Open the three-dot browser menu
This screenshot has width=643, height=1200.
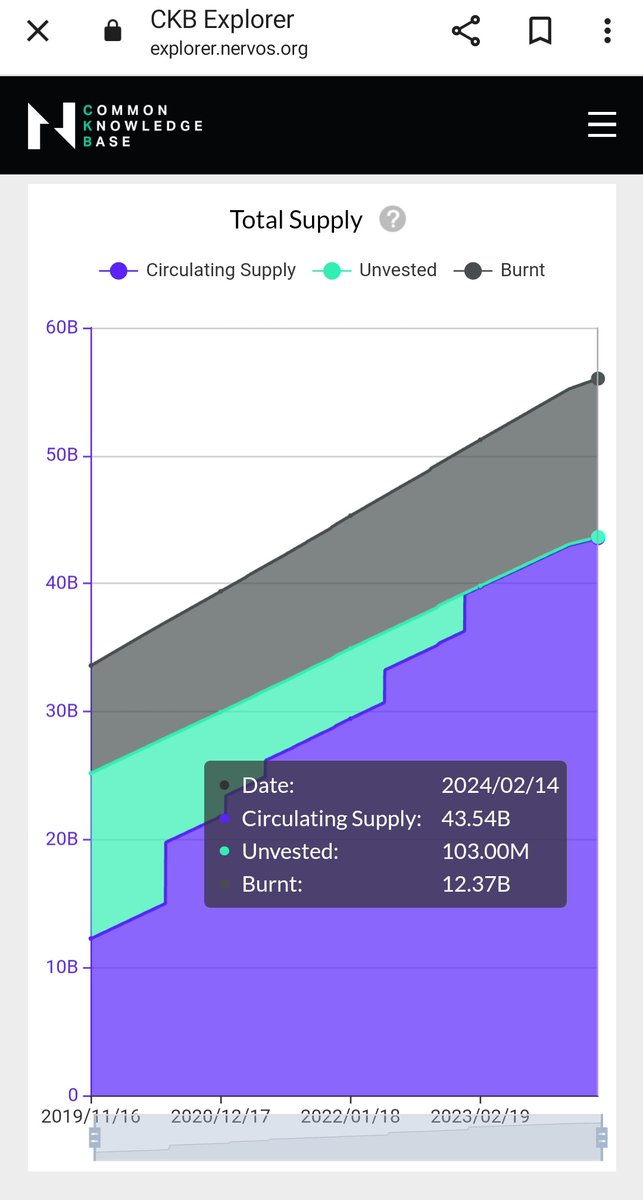click(607, 31)
